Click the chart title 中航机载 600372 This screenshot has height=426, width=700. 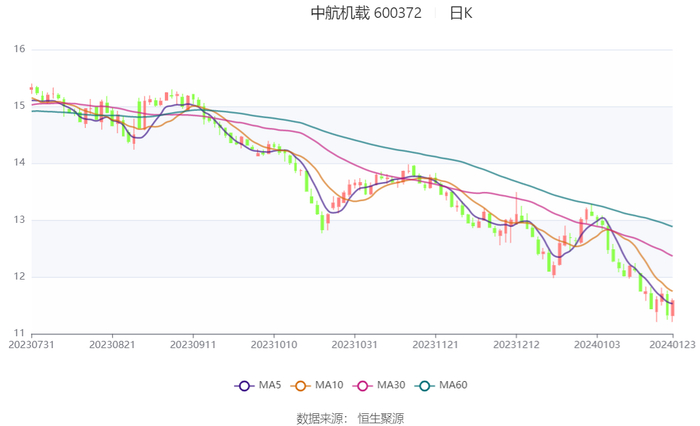coord(366,13)
